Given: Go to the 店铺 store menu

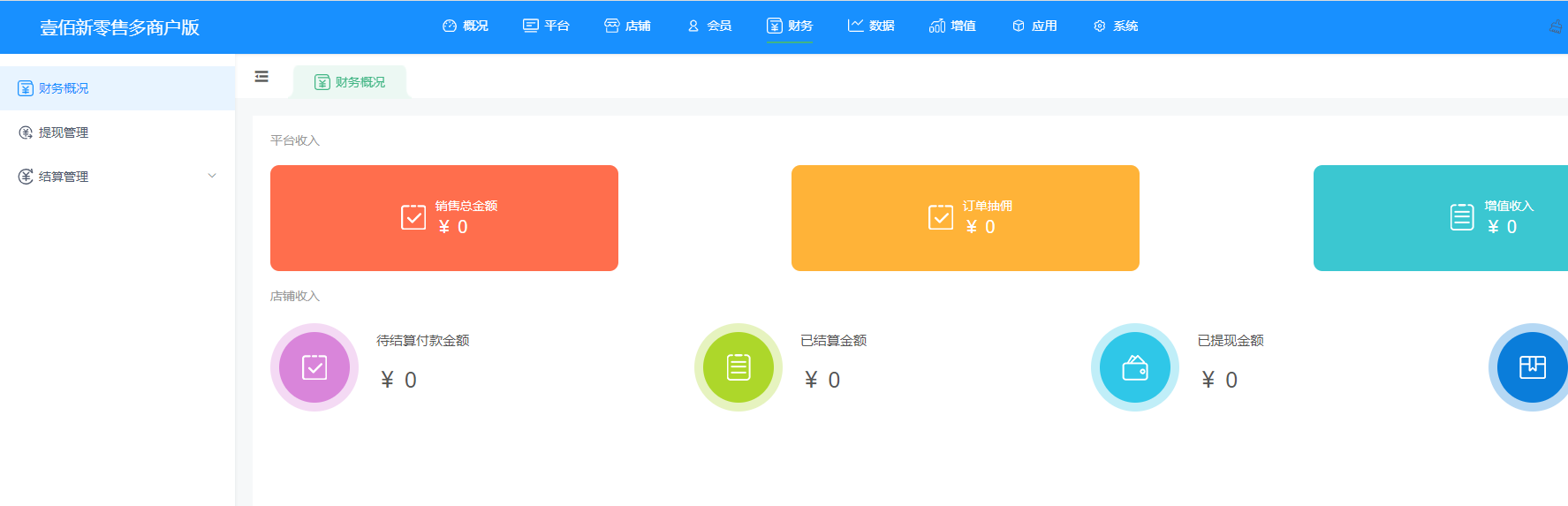Looking at the screenshot, I should click(x=627, y=26).
